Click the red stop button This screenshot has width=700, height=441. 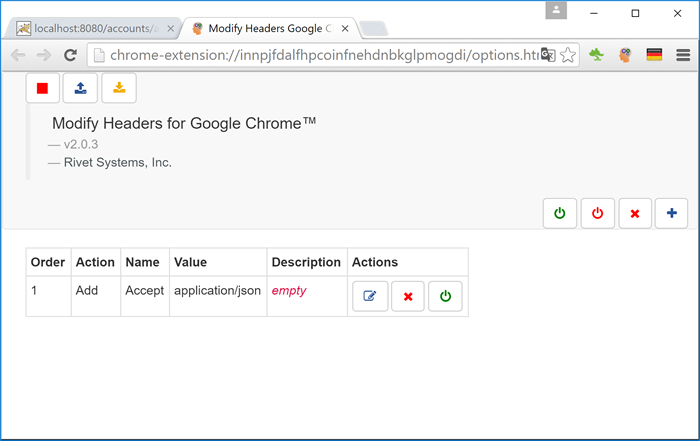pyautogui.click(x=42, y=88)
